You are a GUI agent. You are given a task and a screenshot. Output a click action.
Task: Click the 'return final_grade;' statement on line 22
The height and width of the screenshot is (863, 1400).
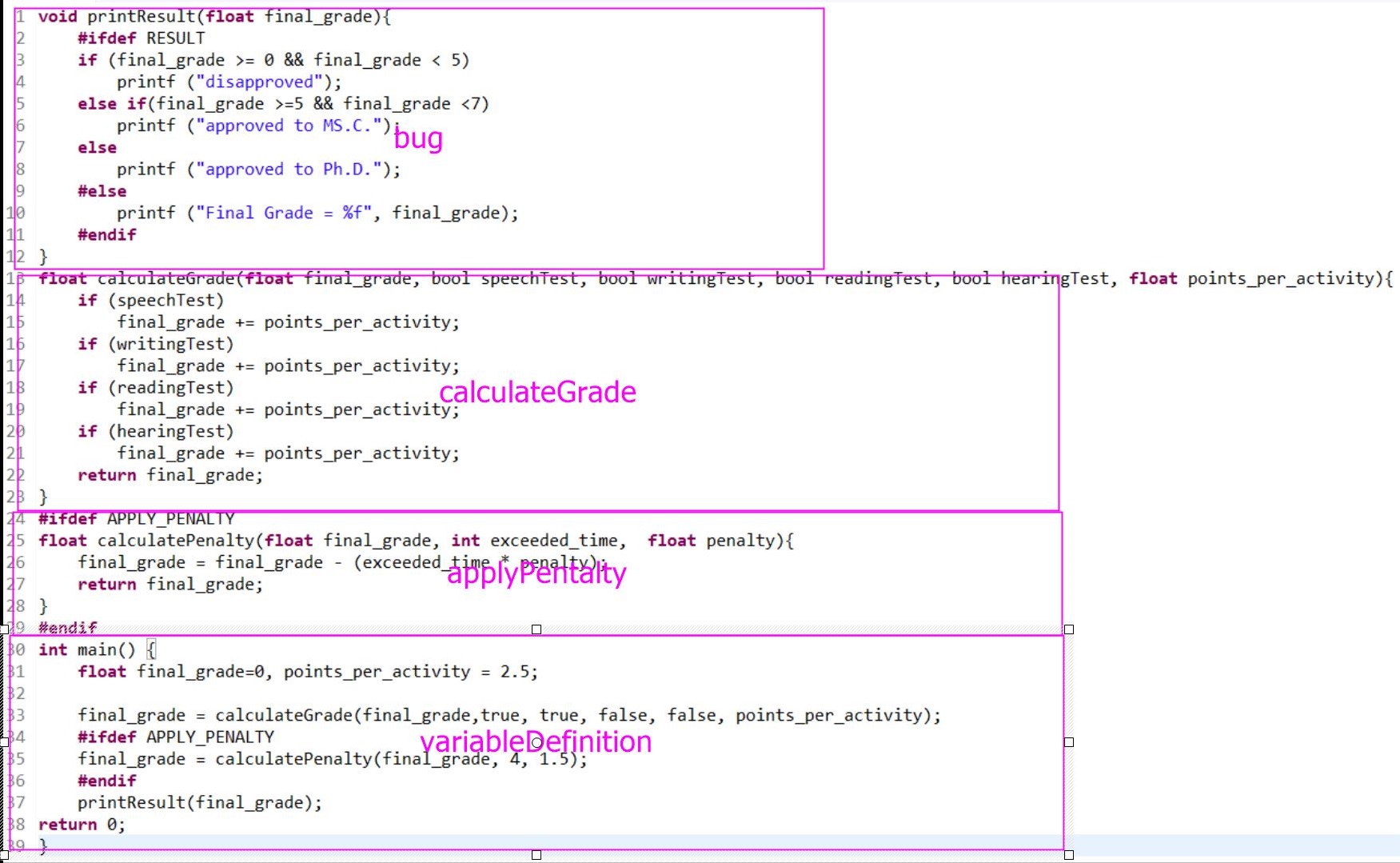pos(170,475)
